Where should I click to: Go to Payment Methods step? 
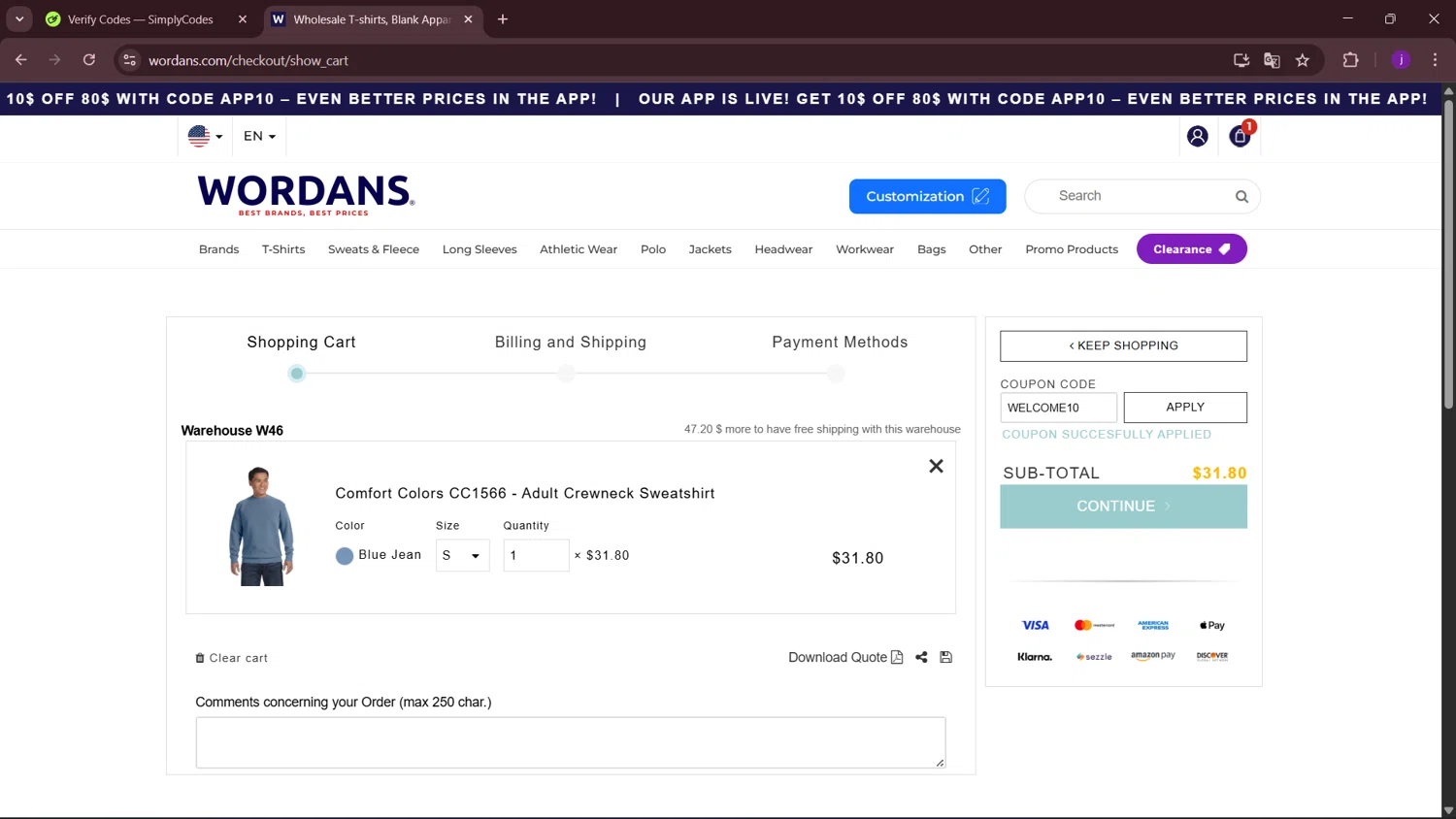(840, 343)
